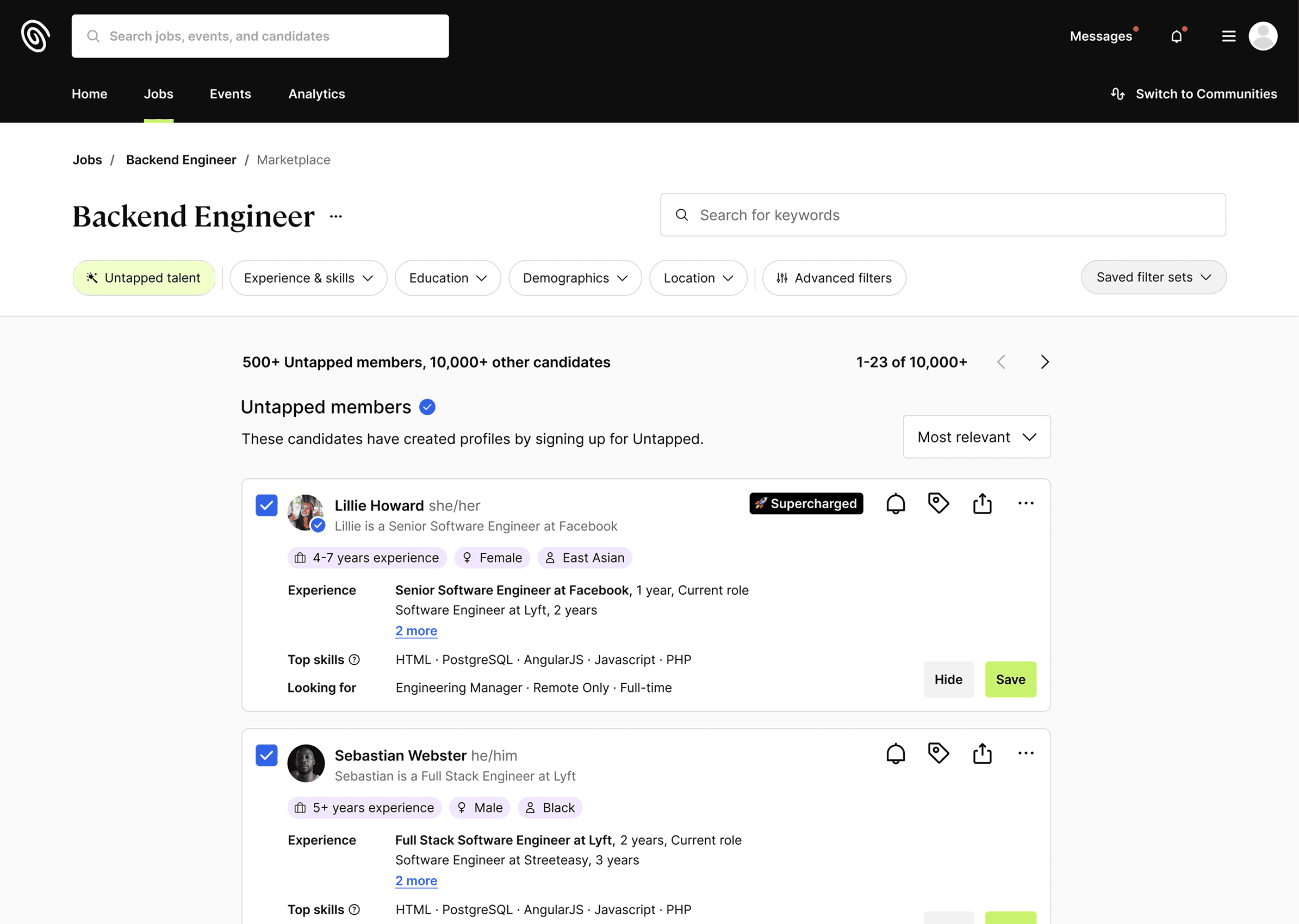Click the ellipsis next to the Backend Engineer title
Viewport: 1299px width, 924px height.
click(x=336, y=216)
